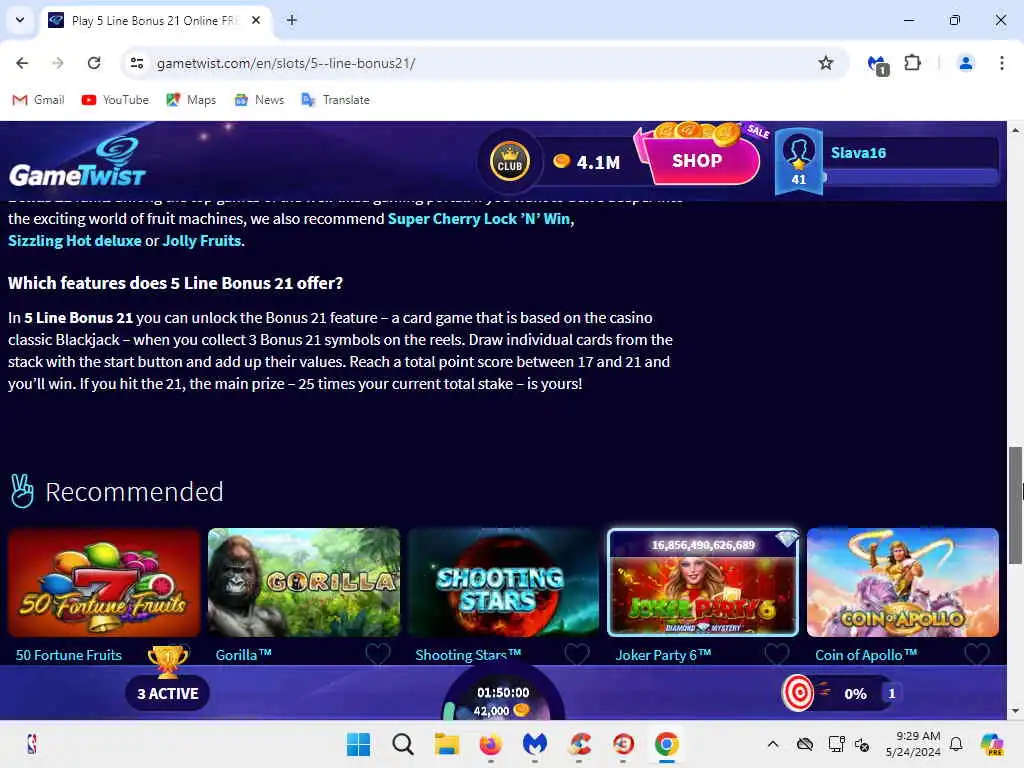View site information icon in address bar
1024x768 pixels.
click(137, 63)
